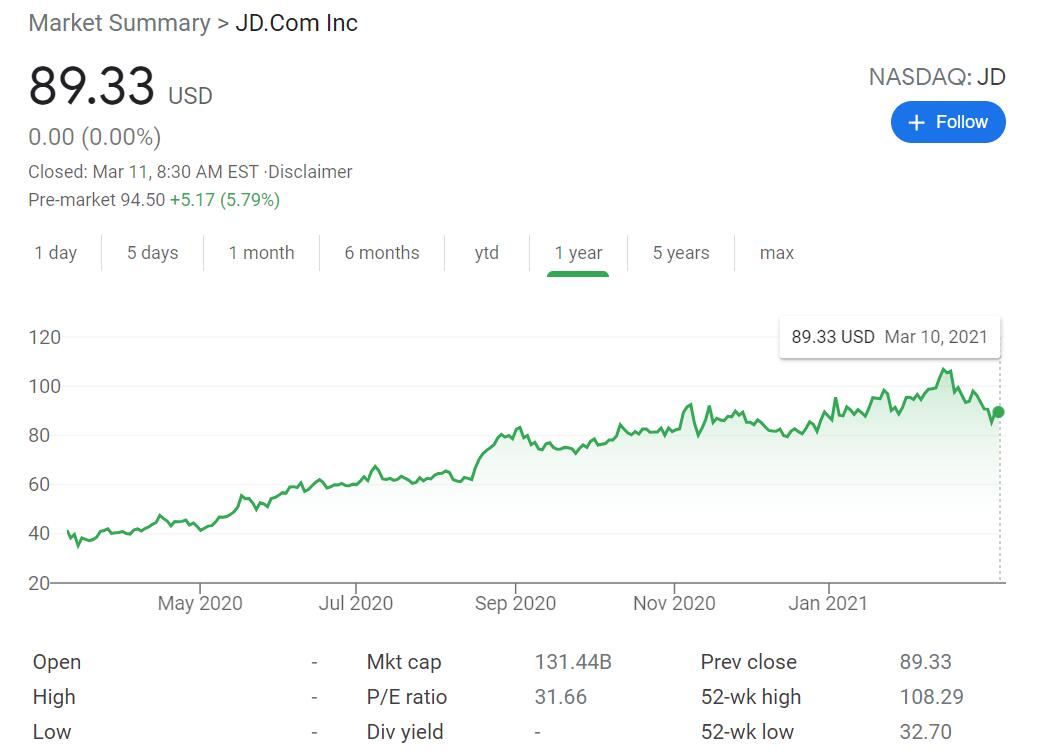The height and width of the screenshot is (754, 1041).
Task: Switch to the 1 day chart view
Action: 57,253
